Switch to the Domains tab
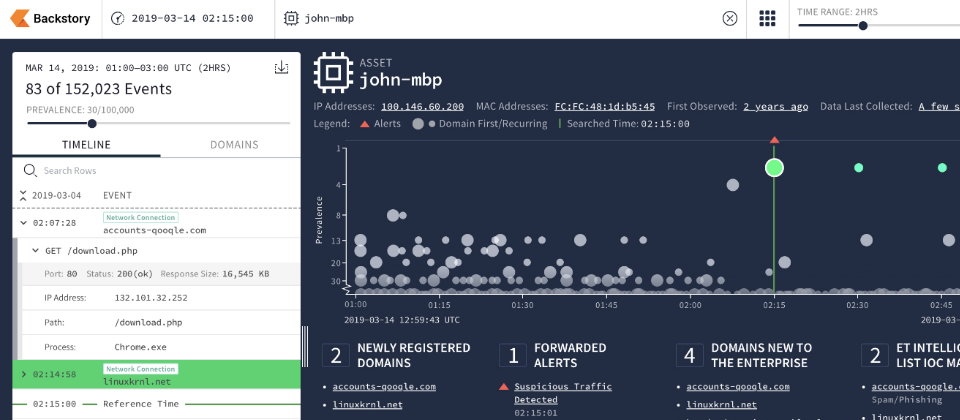Image resolution: width=960 pixels, height=420 pixels. 234,145
